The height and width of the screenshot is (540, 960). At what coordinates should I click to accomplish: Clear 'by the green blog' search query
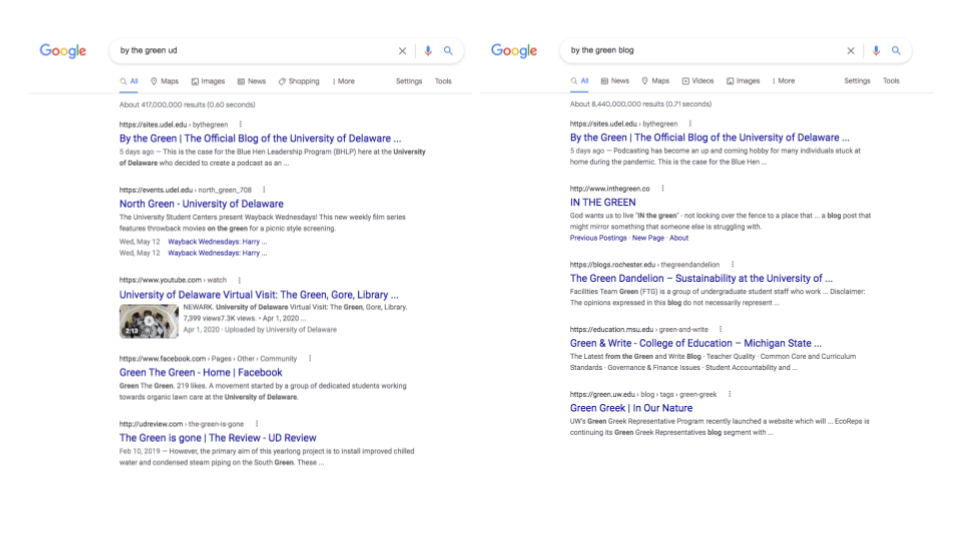click(x=850, y=51)
